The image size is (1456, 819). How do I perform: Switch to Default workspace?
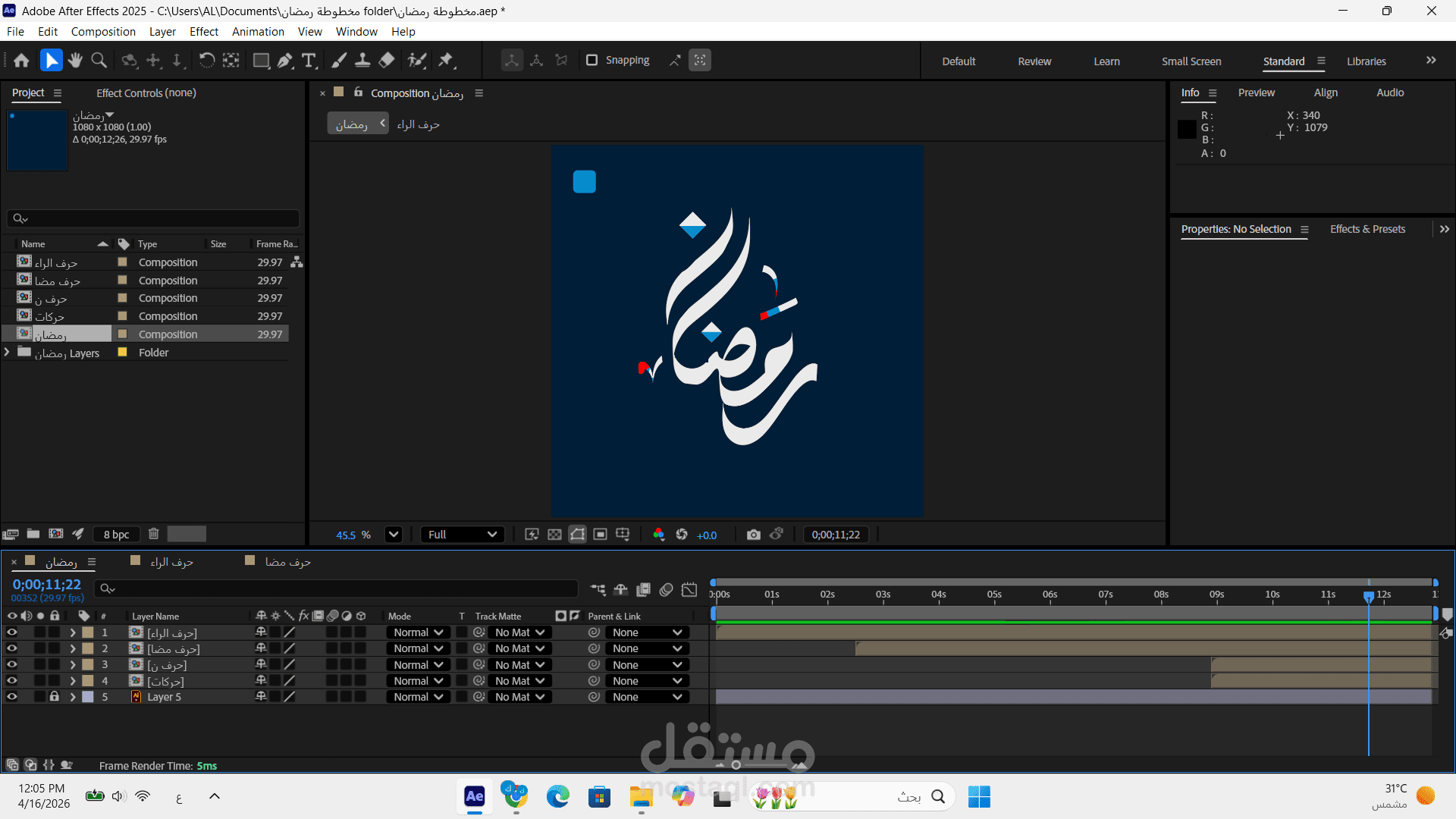tap(959, 61)
